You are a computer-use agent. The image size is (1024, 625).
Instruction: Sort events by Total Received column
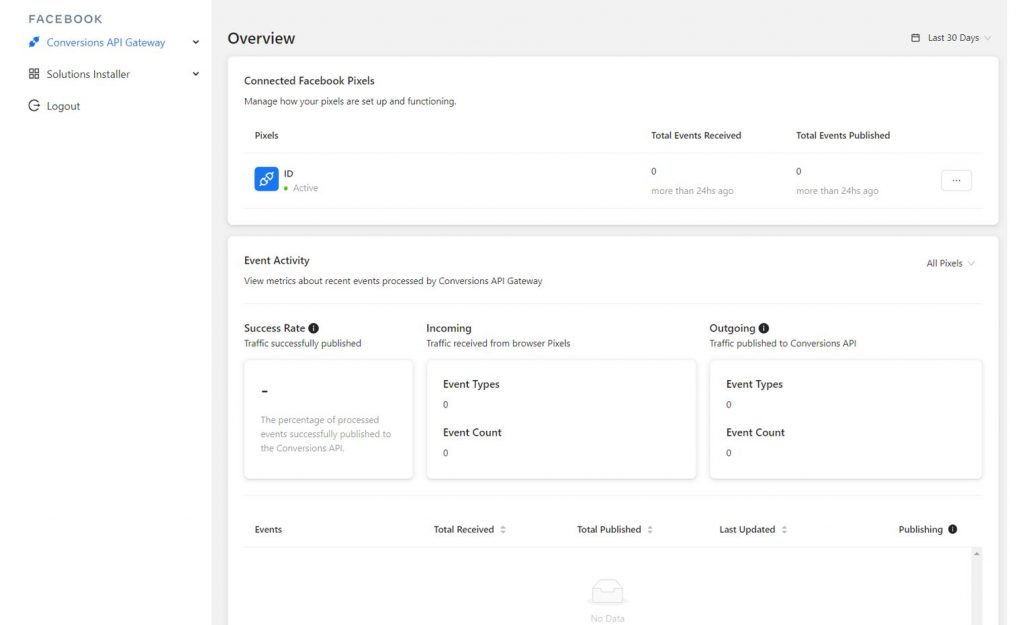pos(503,530)
